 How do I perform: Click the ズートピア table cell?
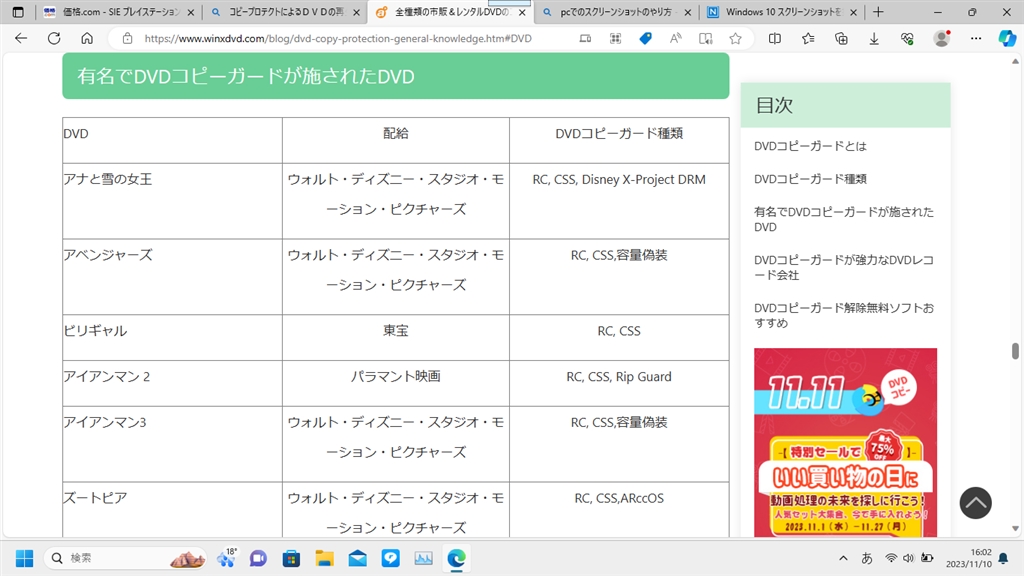coord(172,510)
